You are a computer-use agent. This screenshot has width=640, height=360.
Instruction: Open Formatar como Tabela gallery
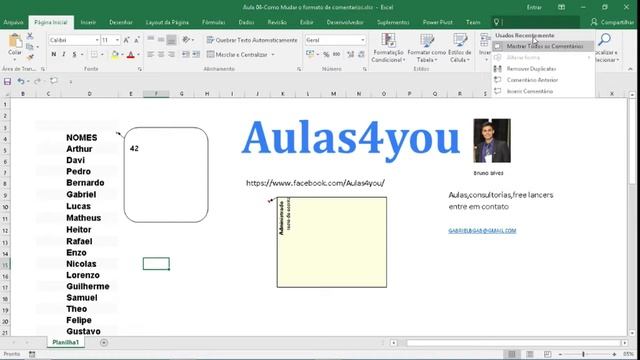point(427,48)
